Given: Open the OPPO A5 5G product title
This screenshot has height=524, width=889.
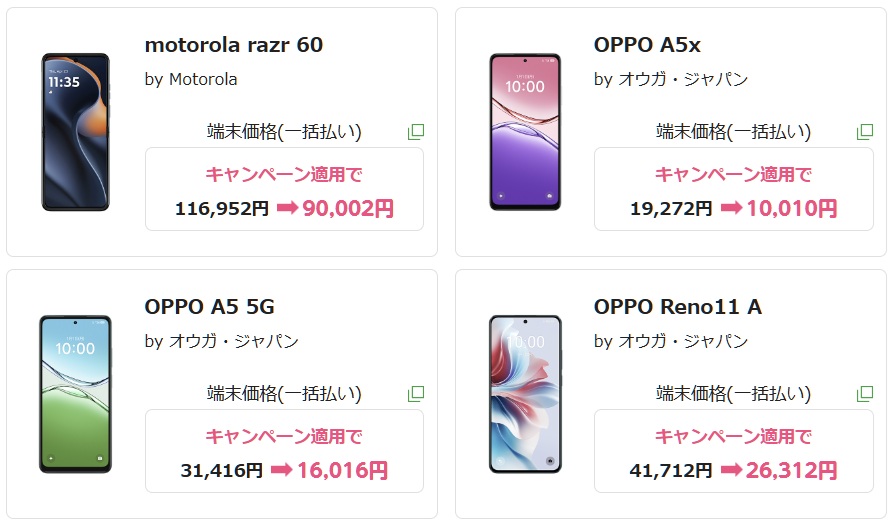Looking at the screenshot, I should coord(209,307).
